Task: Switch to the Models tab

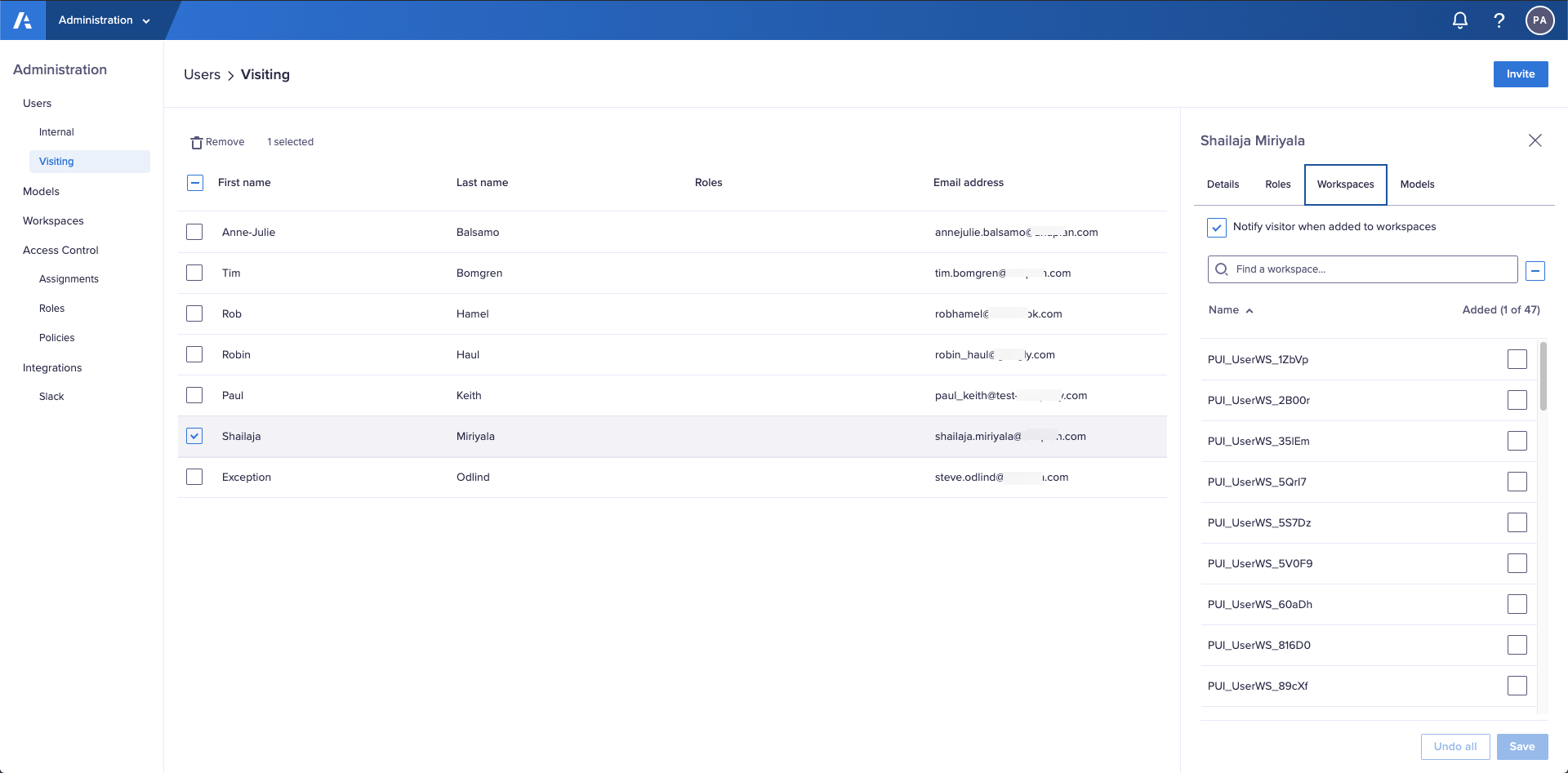Action: (1417, 184)
